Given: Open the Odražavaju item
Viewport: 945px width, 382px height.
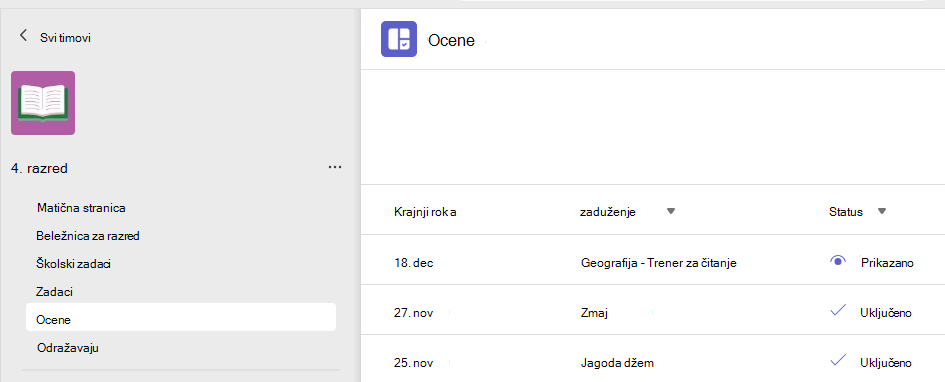Looking at the screenshot, I should pos(68,348).
